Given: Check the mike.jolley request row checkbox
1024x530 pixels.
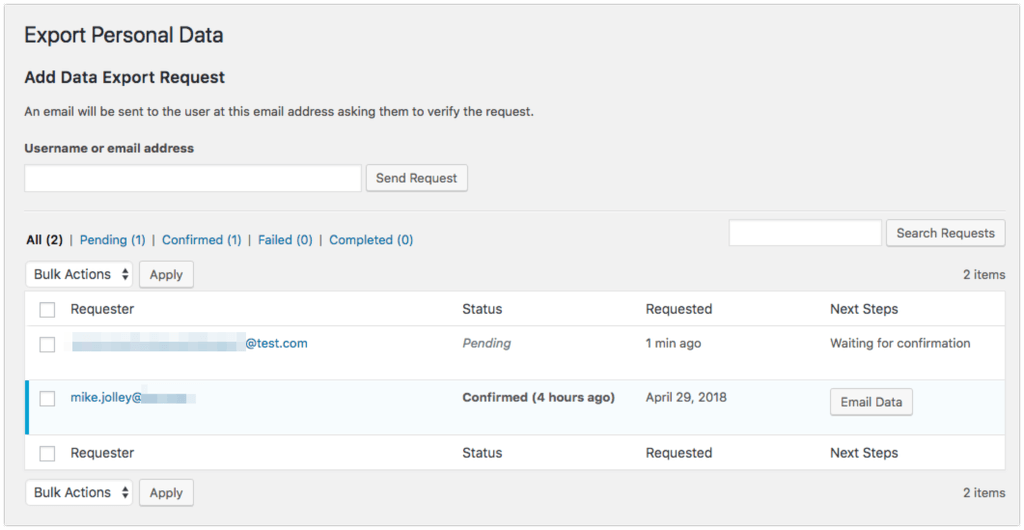Looking at the screenshot, I should pos(47,398).
